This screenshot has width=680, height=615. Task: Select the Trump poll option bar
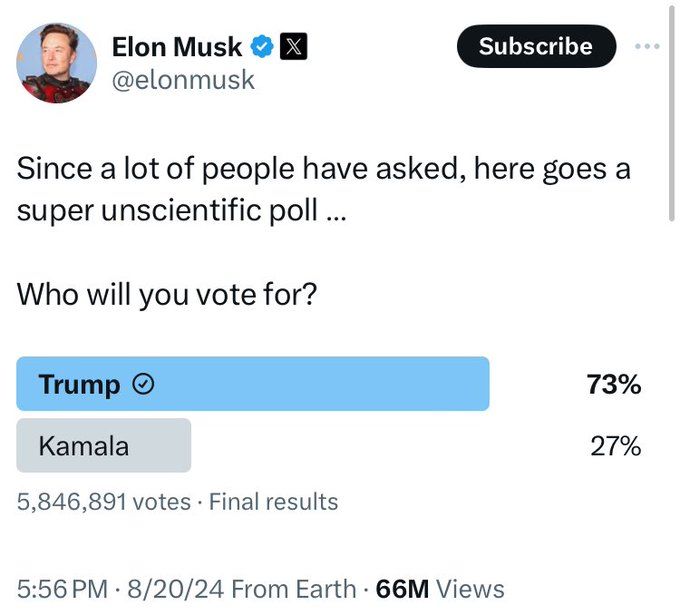point(253,384)
